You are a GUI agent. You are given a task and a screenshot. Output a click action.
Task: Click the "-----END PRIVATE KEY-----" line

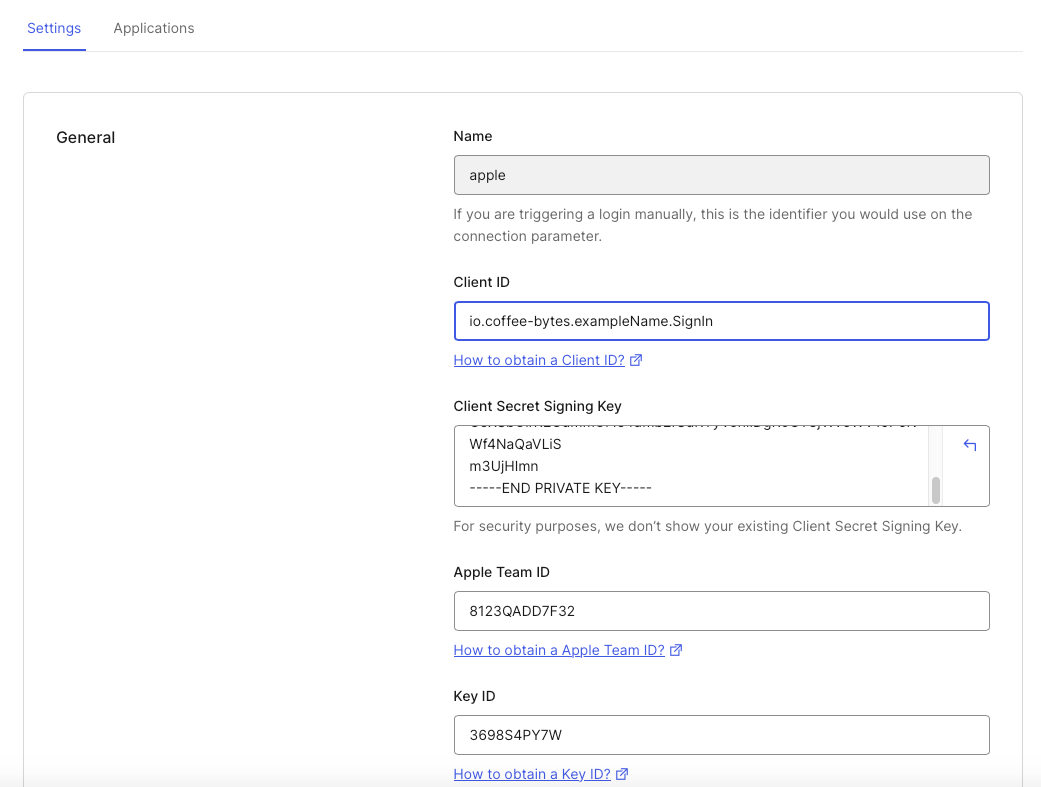561,488
